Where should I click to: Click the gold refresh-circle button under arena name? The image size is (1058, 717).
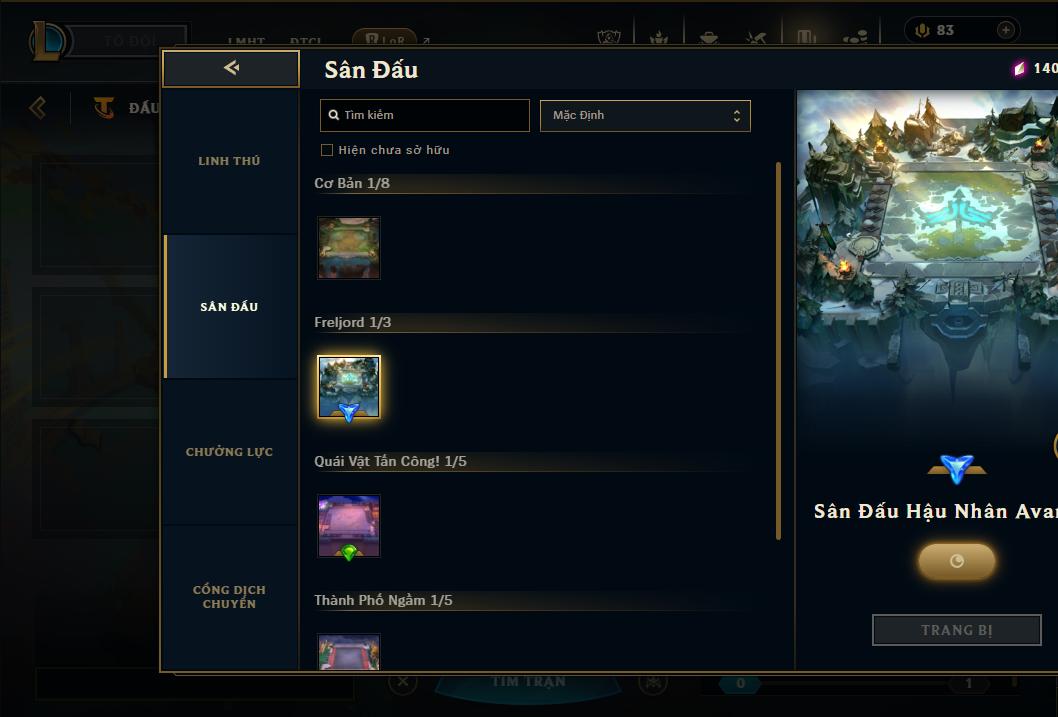956,561
